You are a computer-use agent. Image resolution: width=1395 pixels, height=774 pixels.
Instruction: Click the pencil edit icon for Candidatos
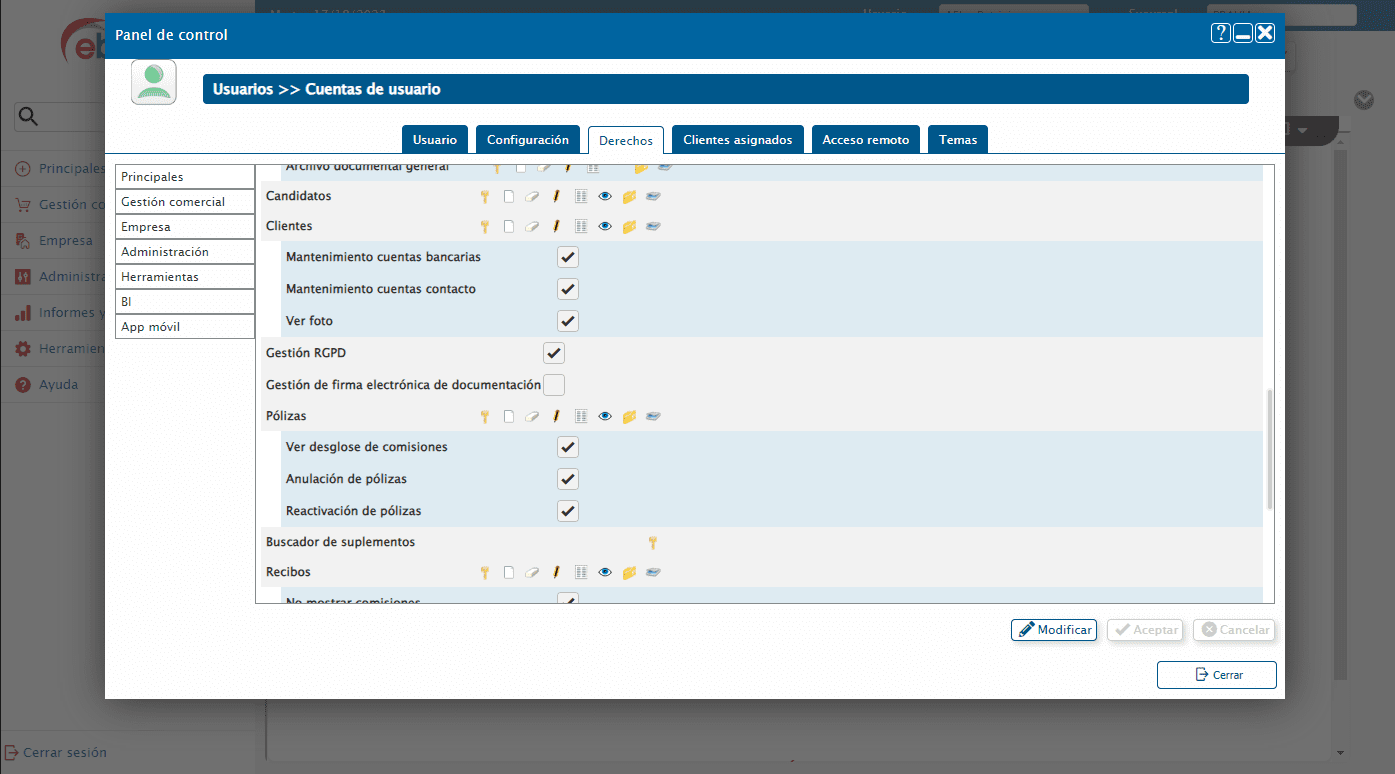pyautogui.click(x=556, y=197)
